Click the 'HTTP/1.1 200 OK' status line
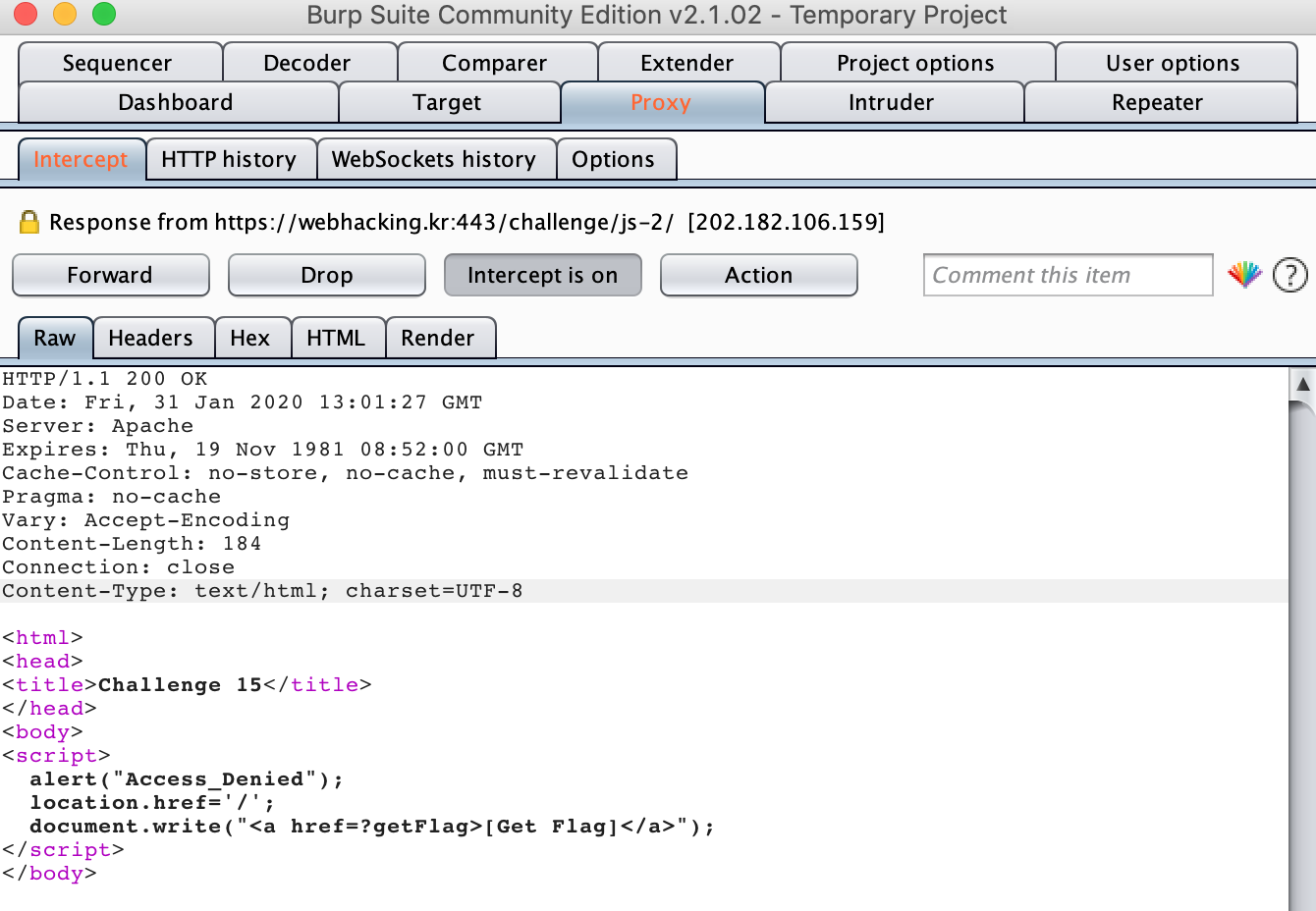 click(x=105, y=378)
